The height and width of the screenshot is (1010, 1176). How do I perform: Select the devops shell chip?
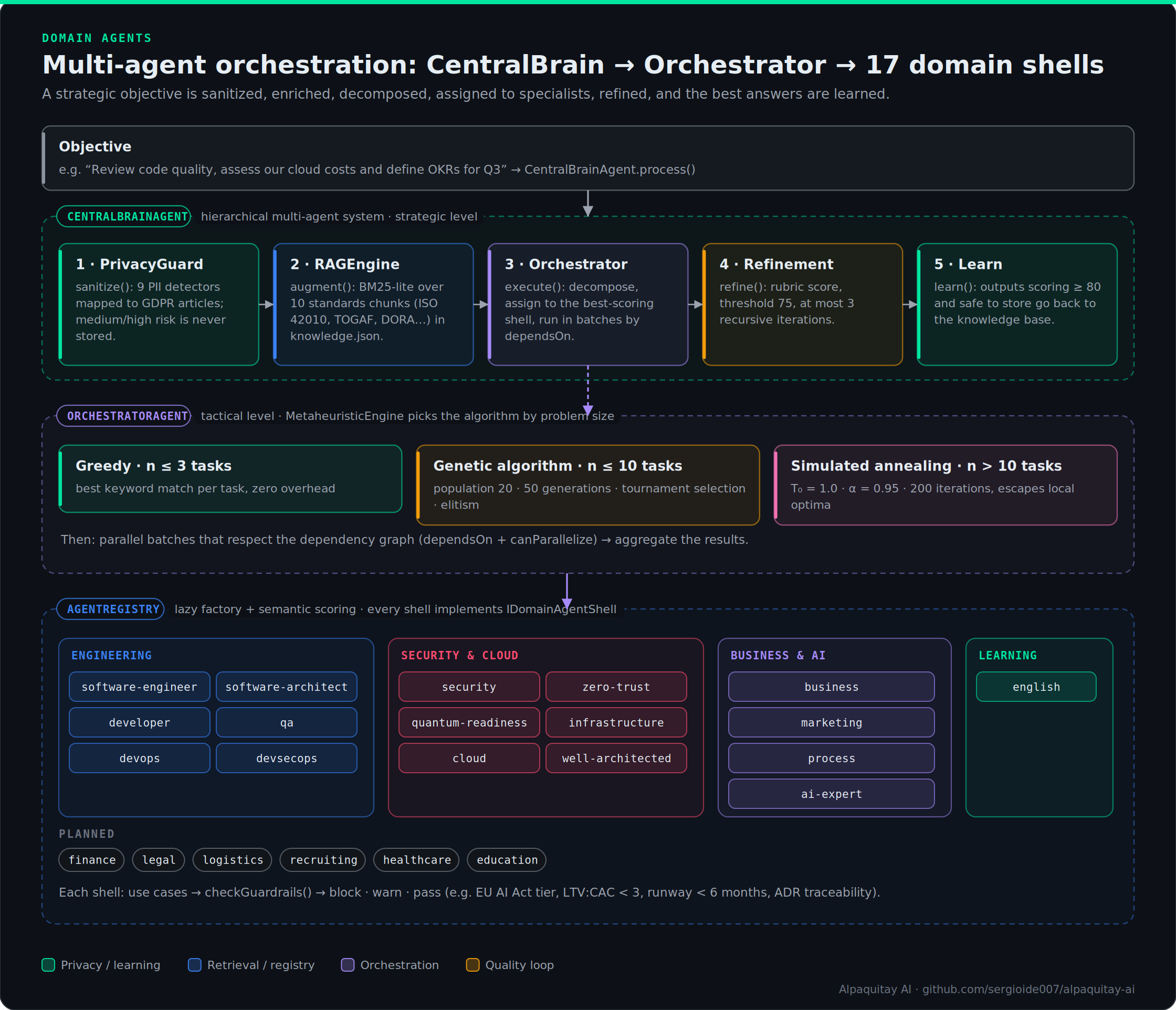coord(140,758)
